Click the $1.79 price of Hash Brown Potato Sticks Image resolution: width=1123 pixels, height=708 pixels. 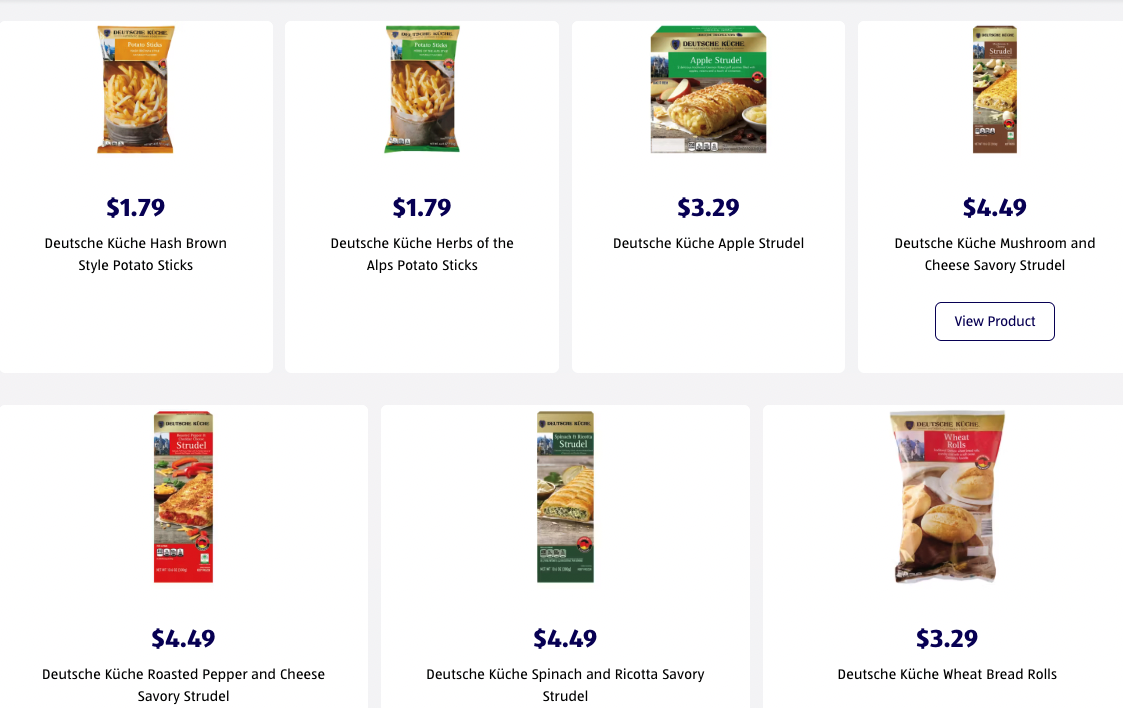(x=136, y=208)
